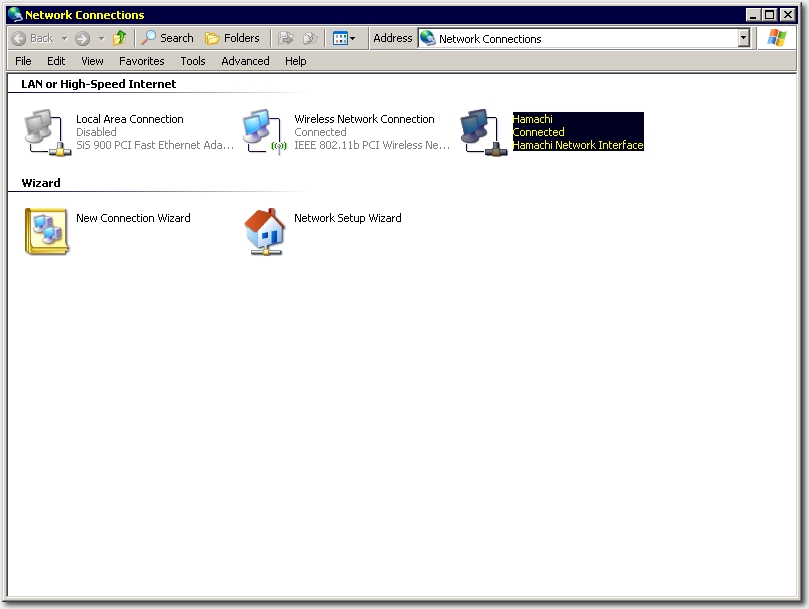Viewport: 809px width, 609px height.
Task: Open the File menu
Action: 23,61
